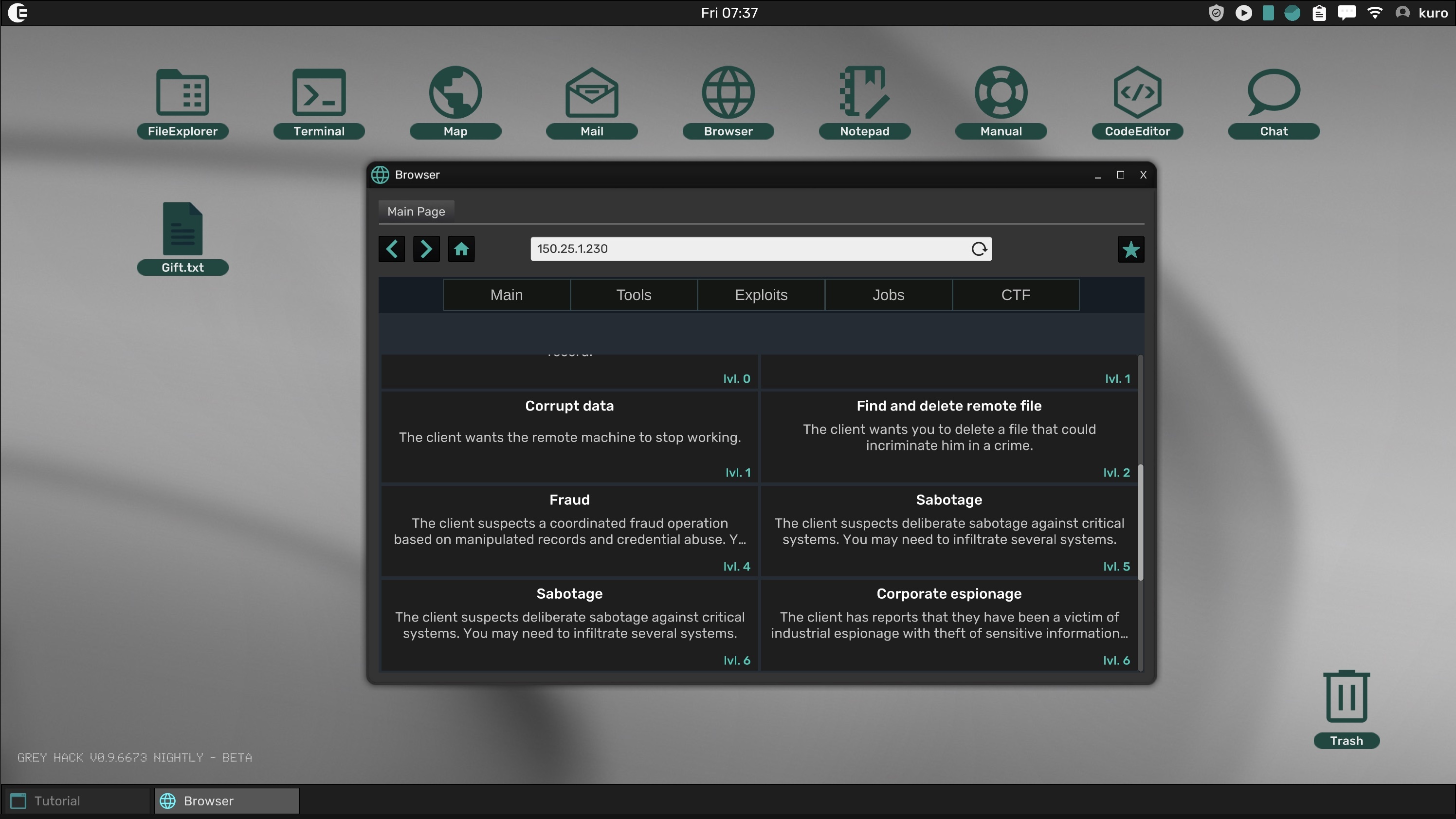Click the Tutorial taskbar item
This screenshot has width=1456, height=819.
tap(77, 801)
